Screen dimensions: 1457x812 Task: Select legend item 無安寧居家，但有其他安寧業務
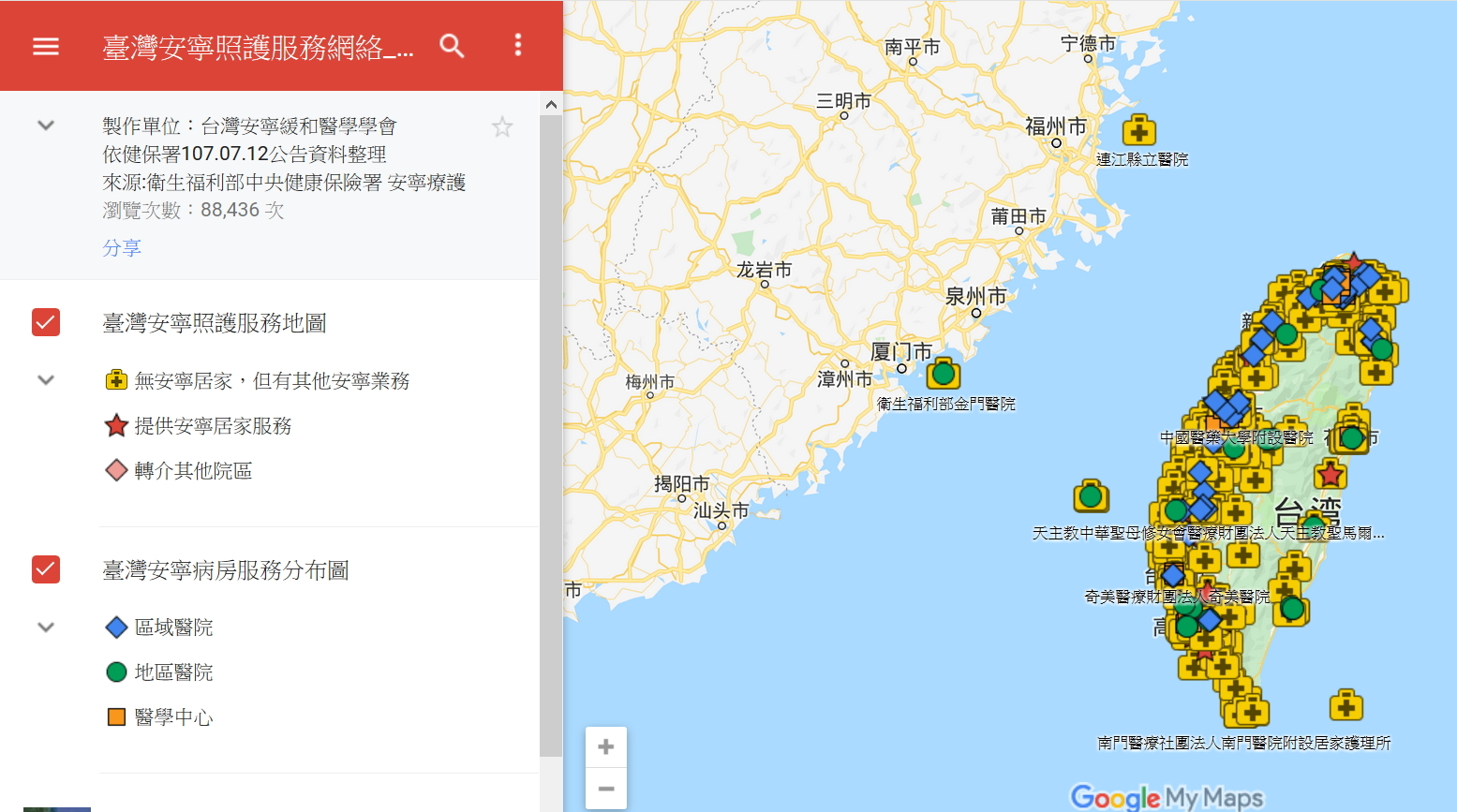[272, 380]
